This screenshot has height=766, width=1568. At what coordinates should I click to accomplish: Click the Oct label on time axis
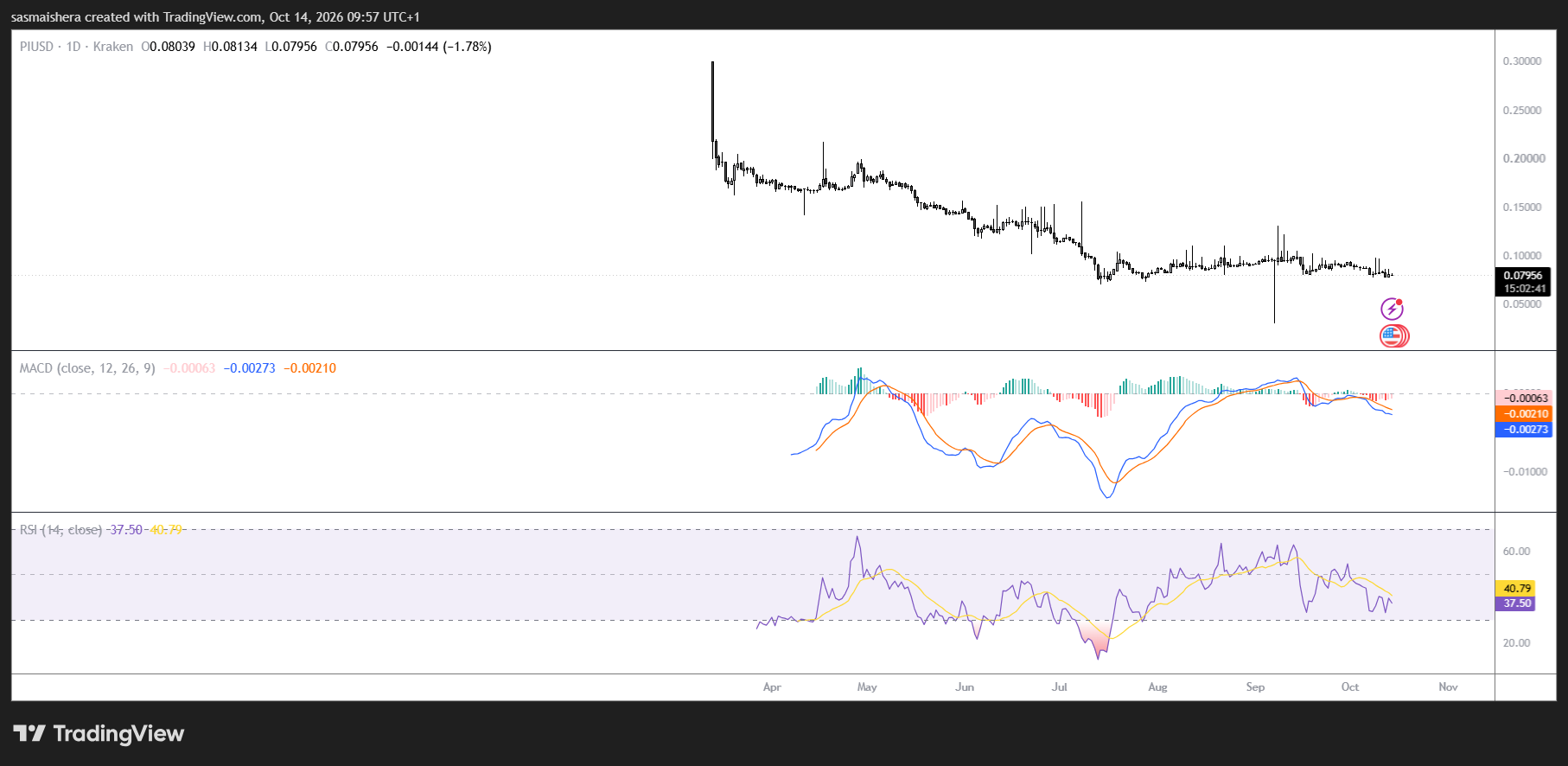(1350, 687)
